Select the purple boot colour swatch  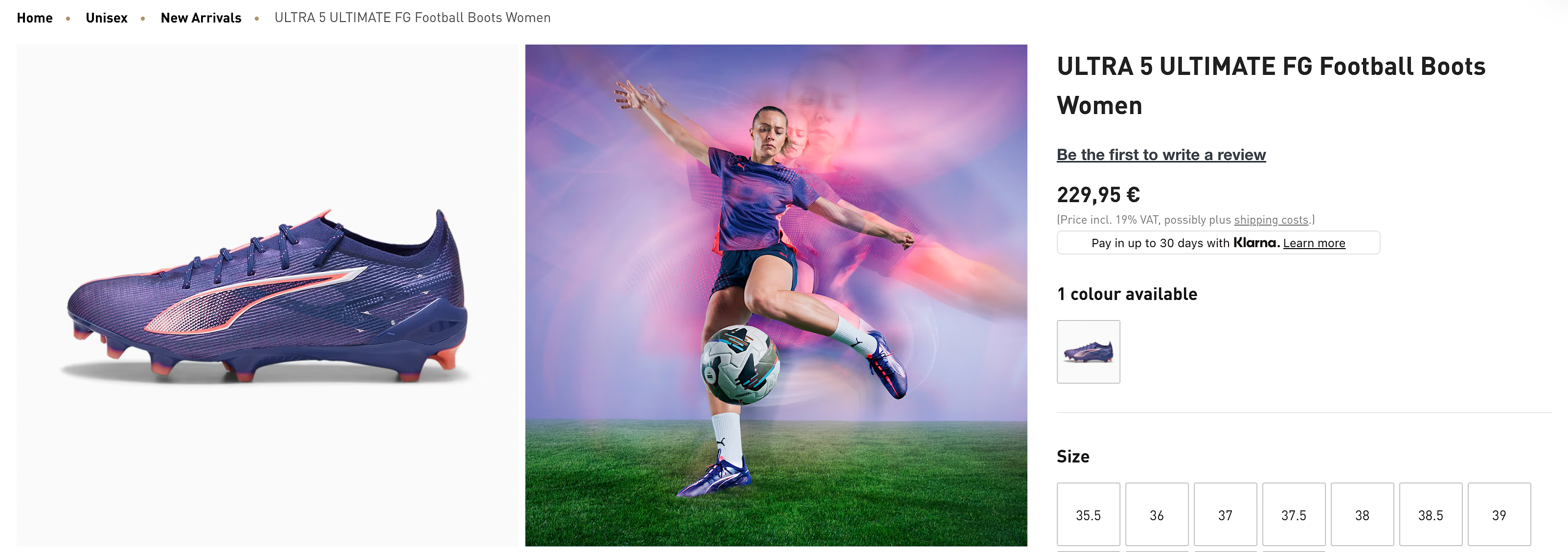click(1089, 352)
